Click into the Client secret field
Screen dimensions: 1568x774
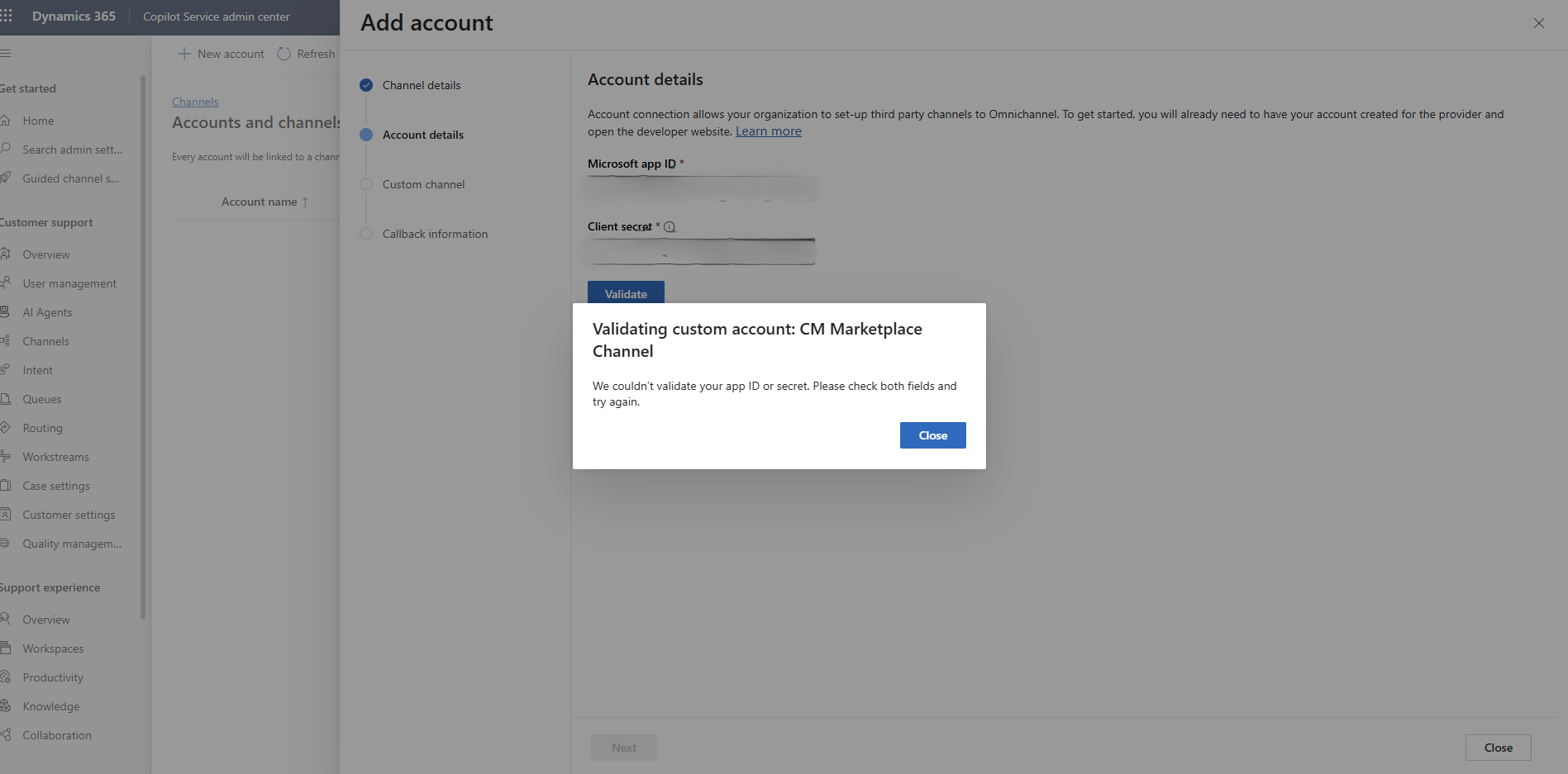(x=701, y=251)
